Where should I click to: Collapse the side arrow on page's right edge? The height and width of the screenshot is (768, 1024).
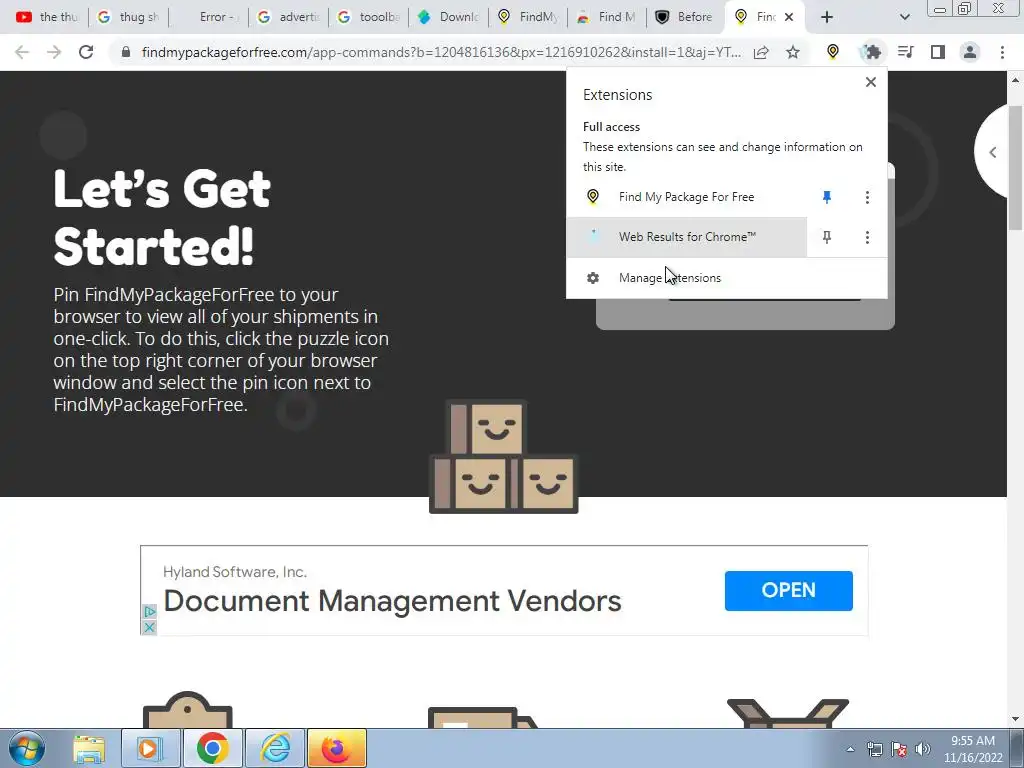[x=993, y=152]
